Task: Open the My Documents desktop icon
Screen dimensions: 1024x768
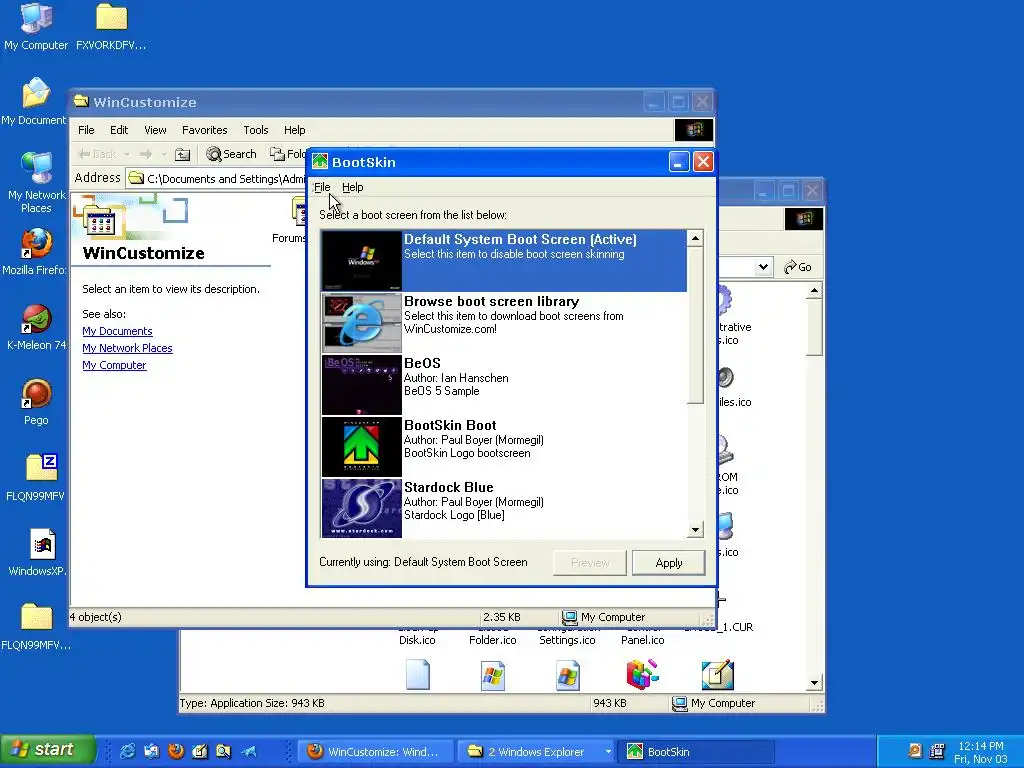Action: 35,101
